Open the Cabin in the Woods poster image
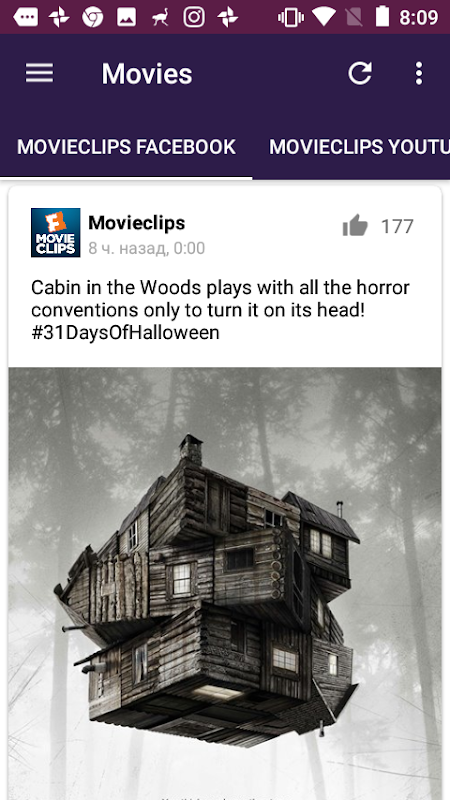 tap(225, 583)
